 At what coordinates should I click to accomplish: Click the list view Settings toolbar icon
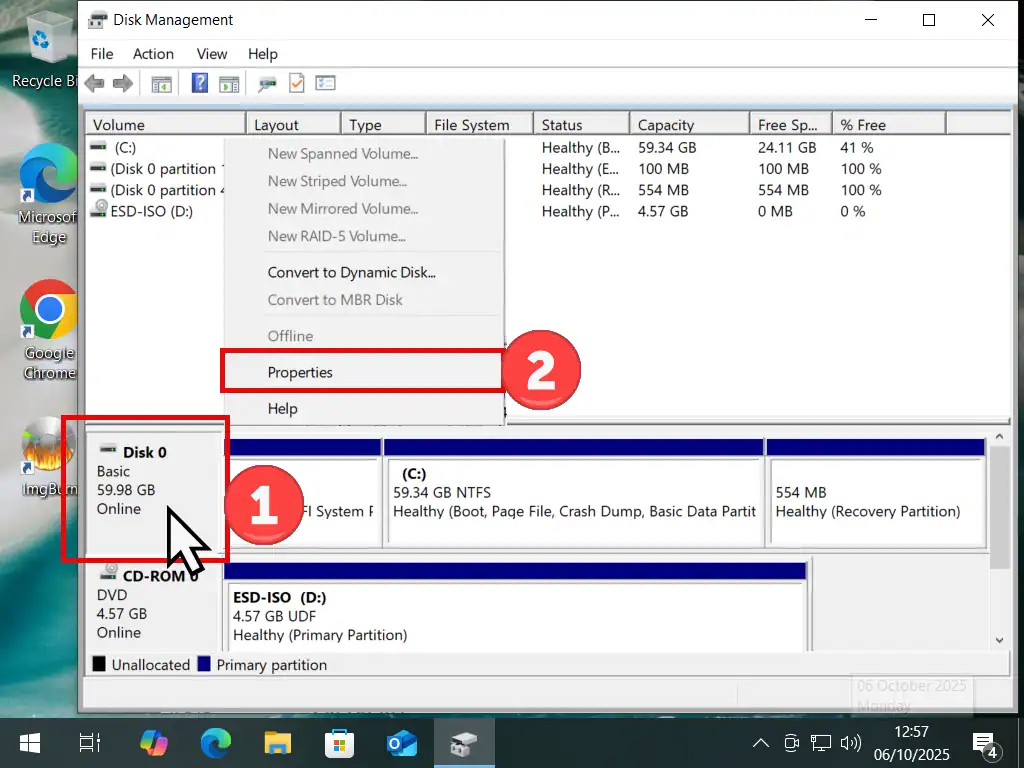(x=325, y=84)
